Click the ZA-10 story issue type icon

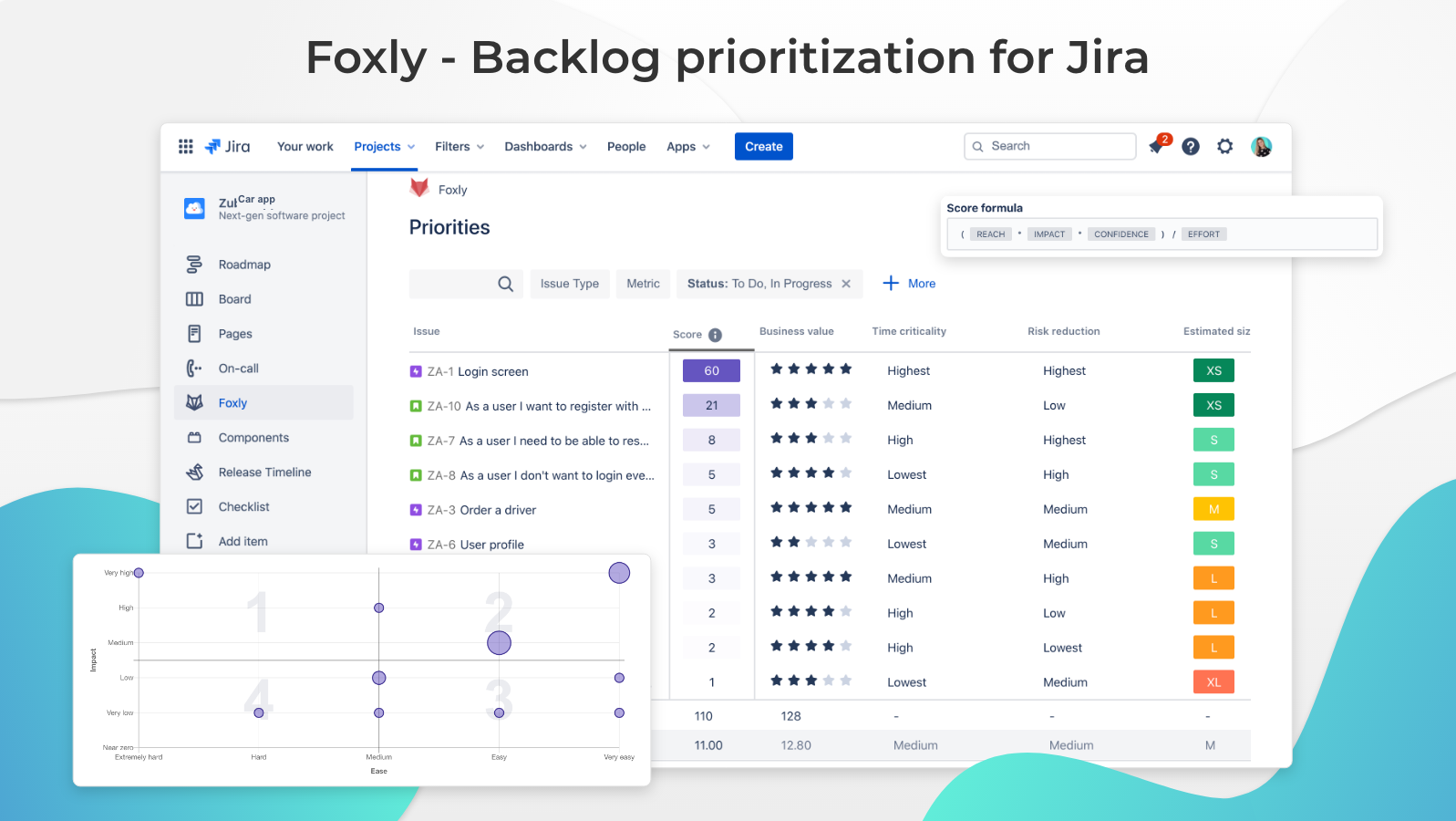pyautogui.click(x=416, y=406)
